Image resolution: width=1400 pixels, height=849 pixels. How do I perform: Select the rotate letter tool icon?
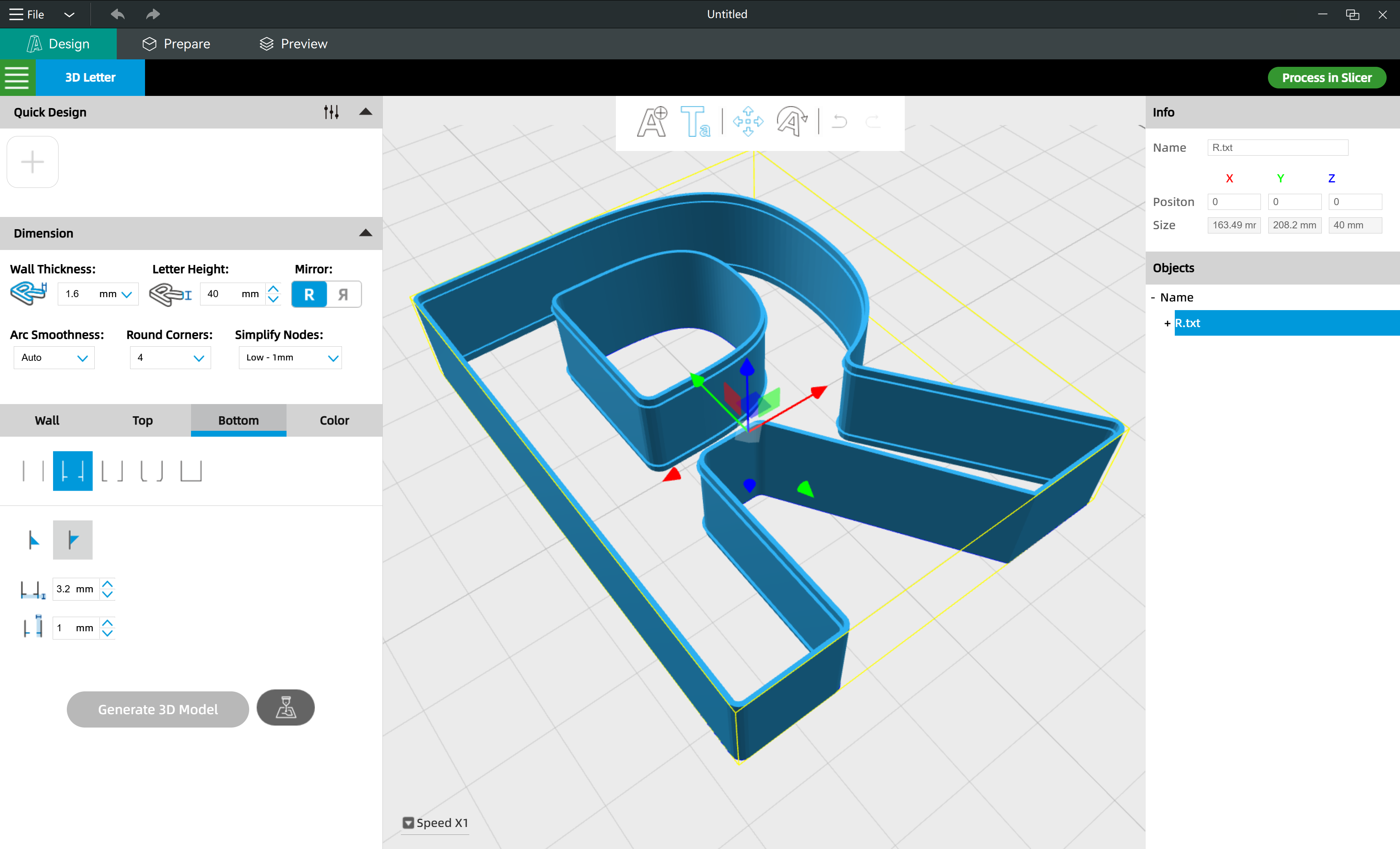[x=792, y=121]
